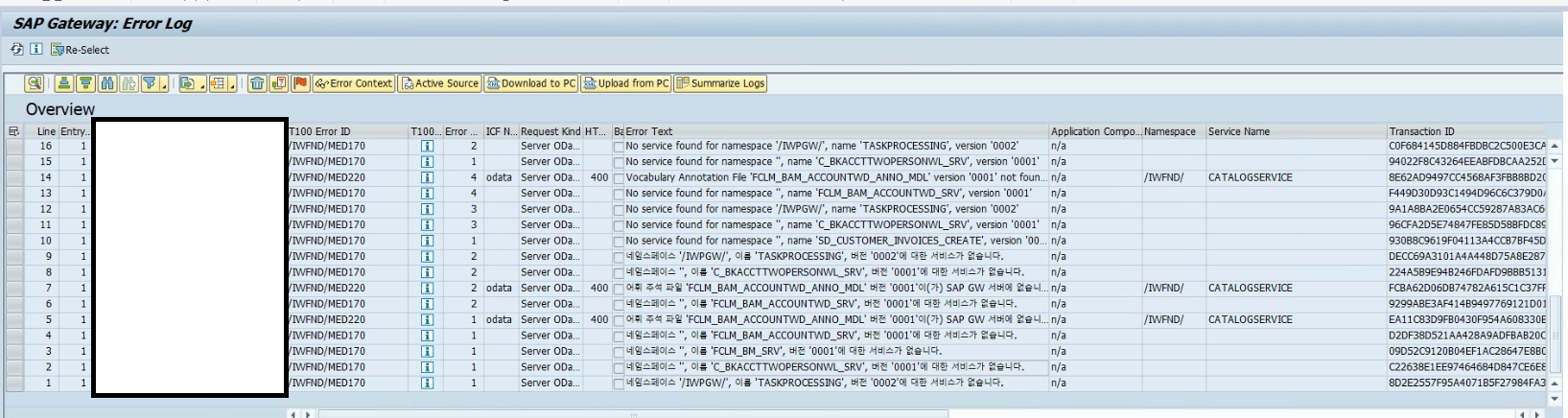Open T100 info icon in line 14
Viewport: 1568px width, 418px height.
427,177
